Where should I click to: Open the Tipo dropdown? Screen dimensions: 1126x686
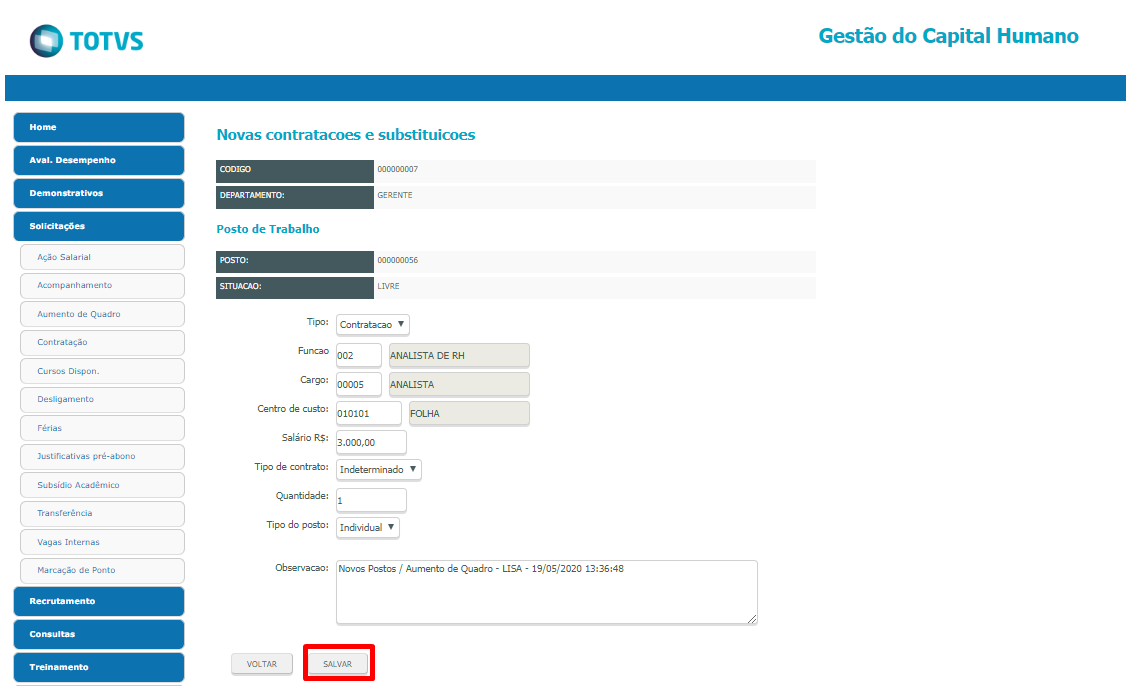[x=373, y=325]
